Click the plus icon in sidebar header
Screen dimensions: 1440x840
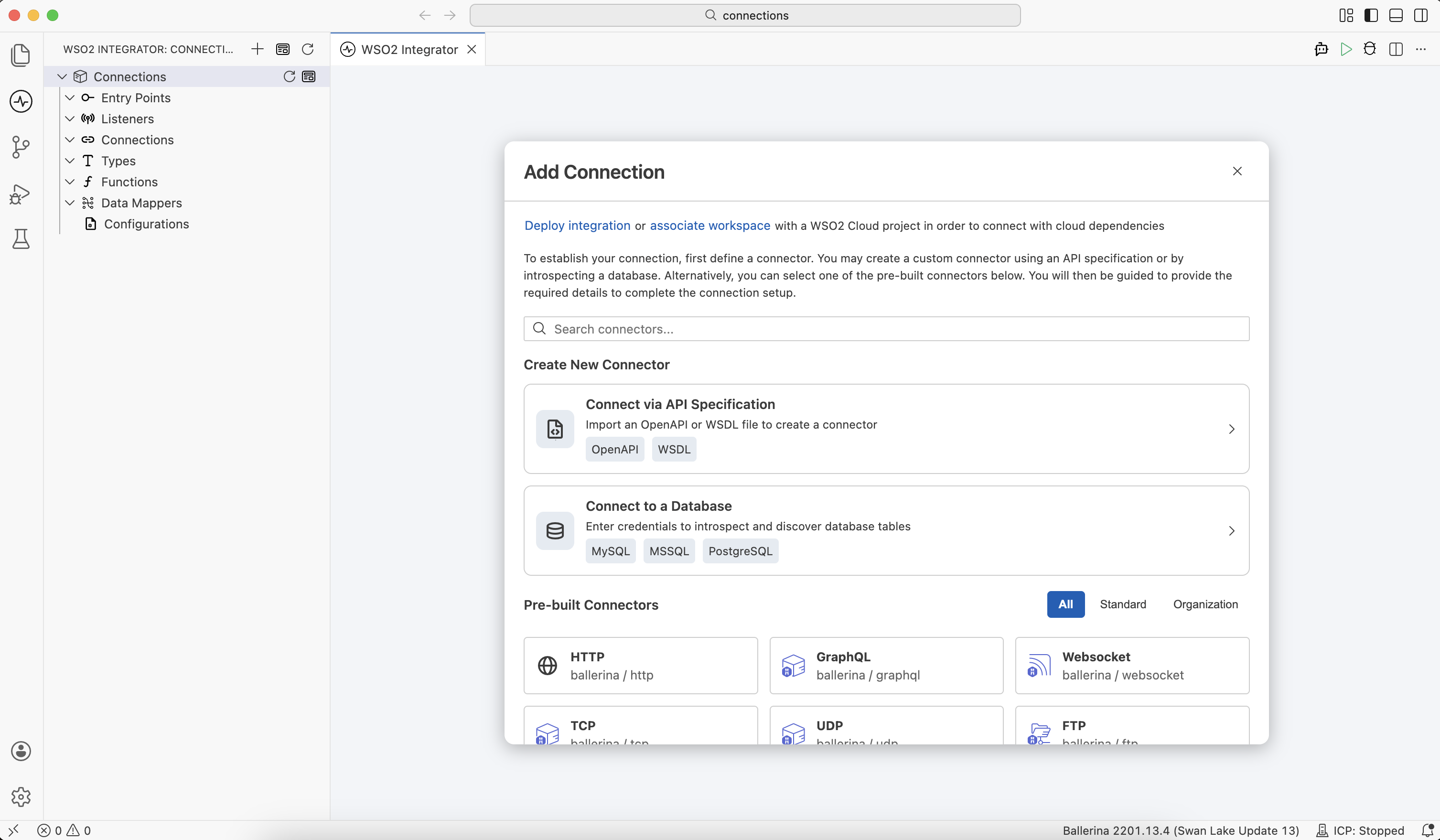(x=257, y=49)
